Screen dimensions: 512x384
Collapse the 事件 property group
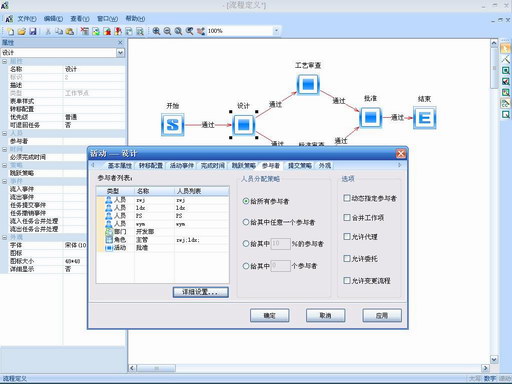tap(4, 181)
